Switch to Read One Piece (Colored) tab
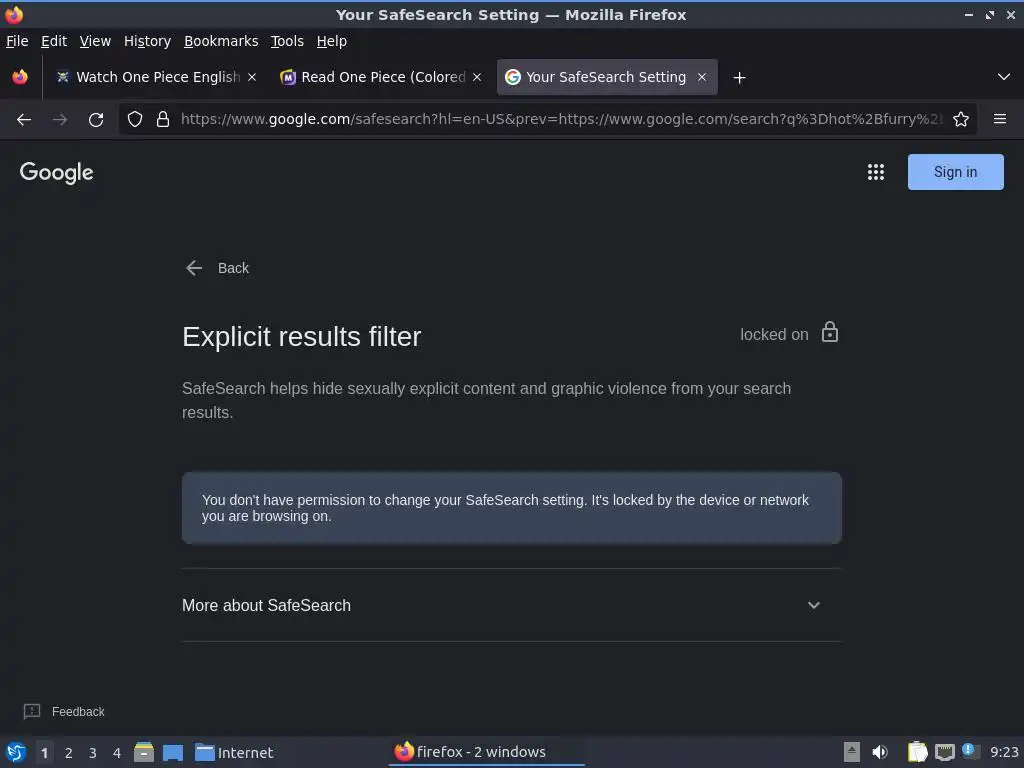 point(381,77)
